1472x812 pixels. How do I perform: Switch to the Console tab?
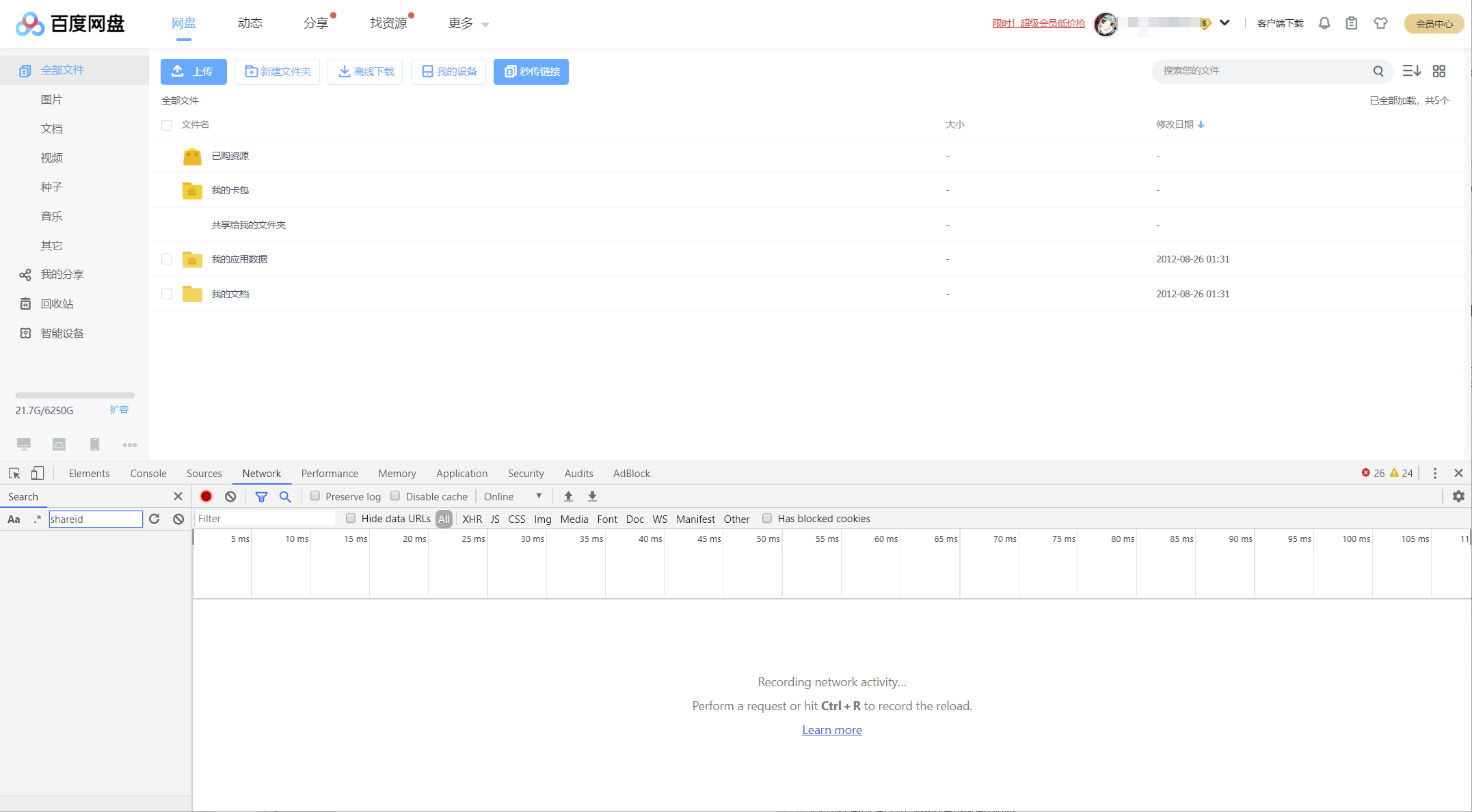point(148,473)
